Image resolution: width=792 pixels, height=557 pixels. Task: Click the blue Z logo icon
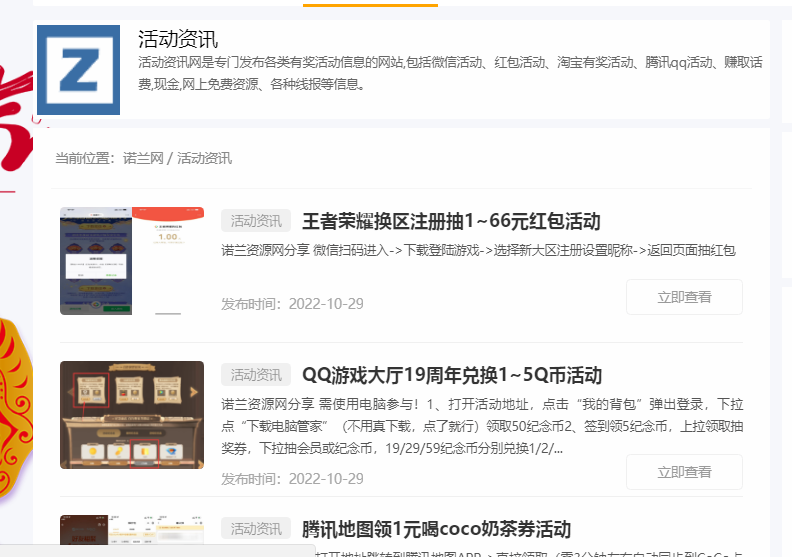(78, 70)
